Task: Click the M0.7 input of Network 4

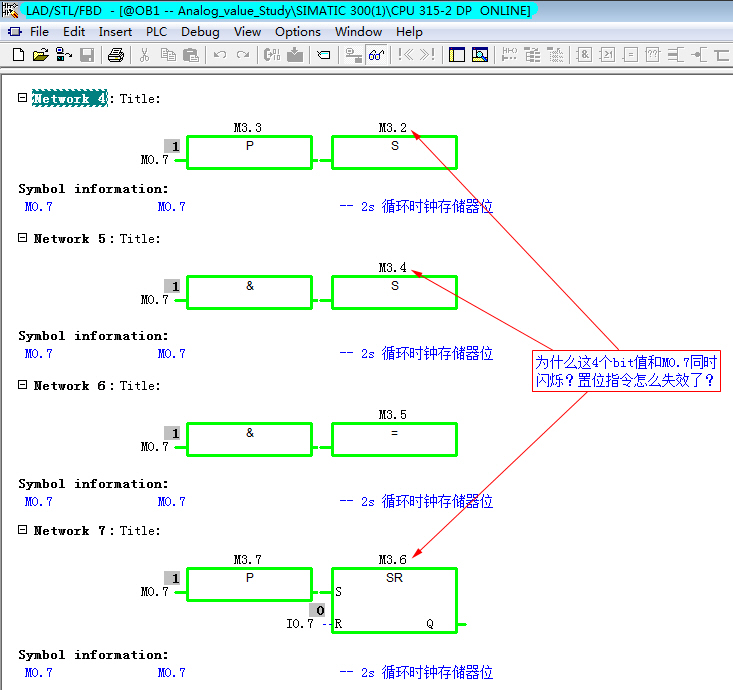Action: coord(155,160)
